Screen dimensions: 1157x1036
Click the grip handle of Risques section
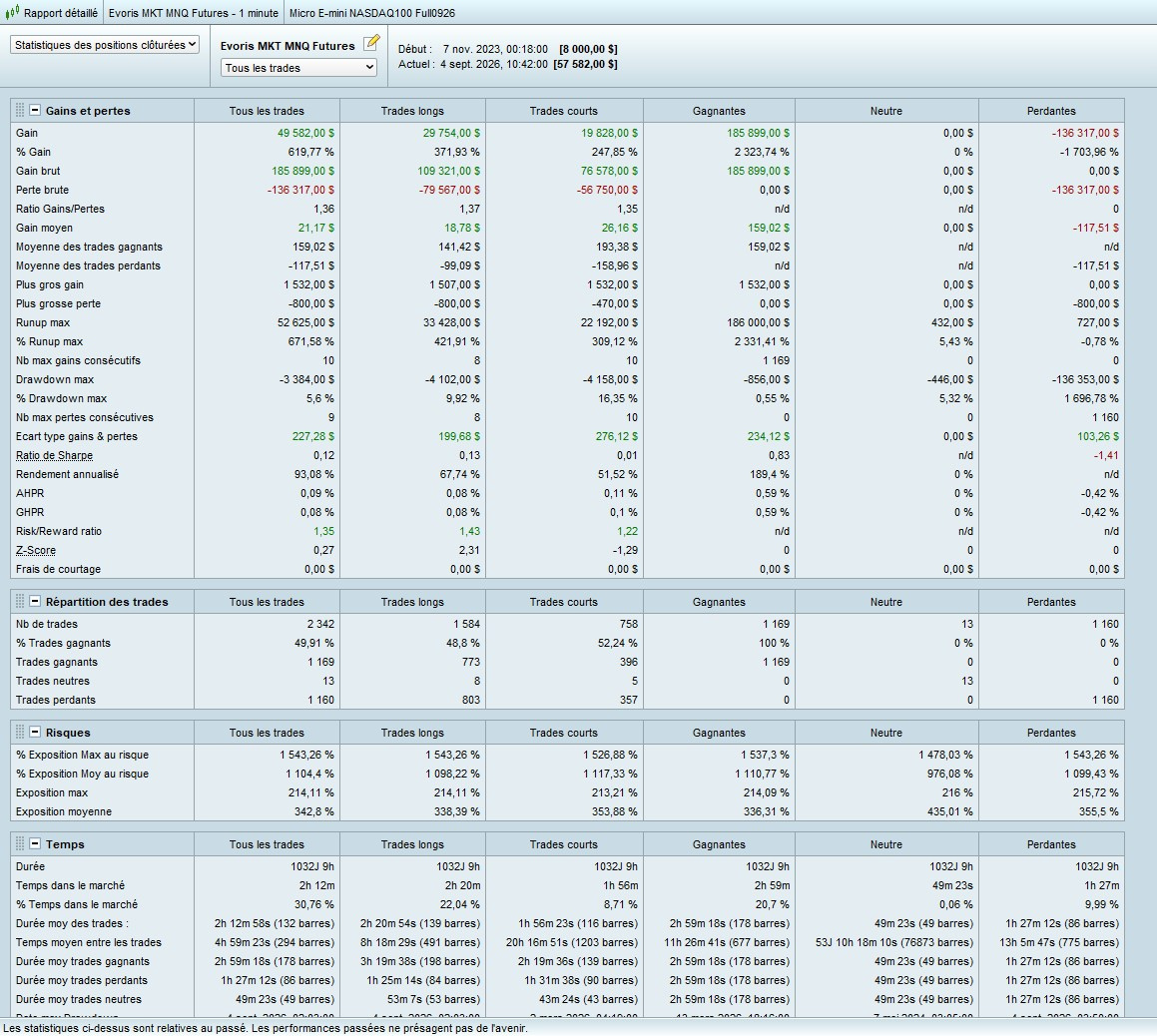(x=20, y=732)
